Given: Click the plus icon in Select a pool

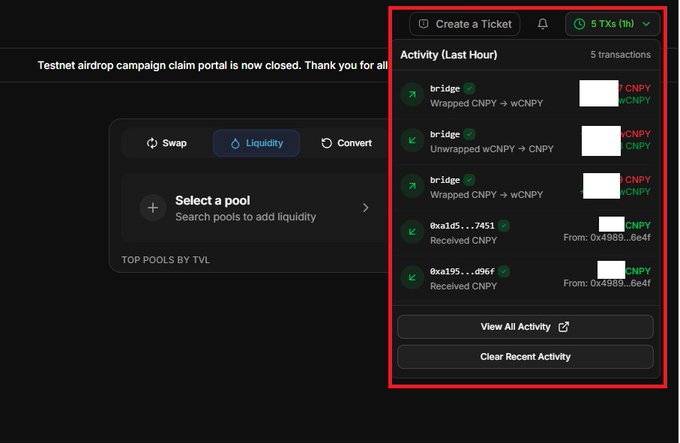Looking at the screenshot, I should pyautogui.click(x=153, y=208).
